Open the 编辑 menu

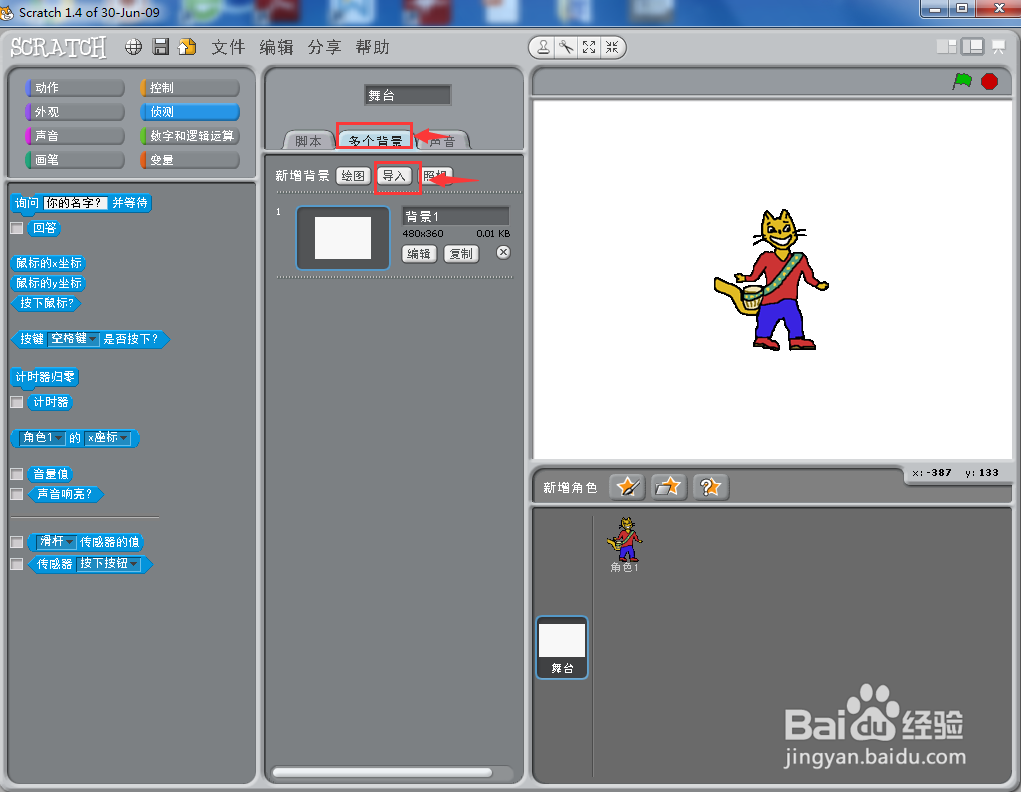click(276, 47)
